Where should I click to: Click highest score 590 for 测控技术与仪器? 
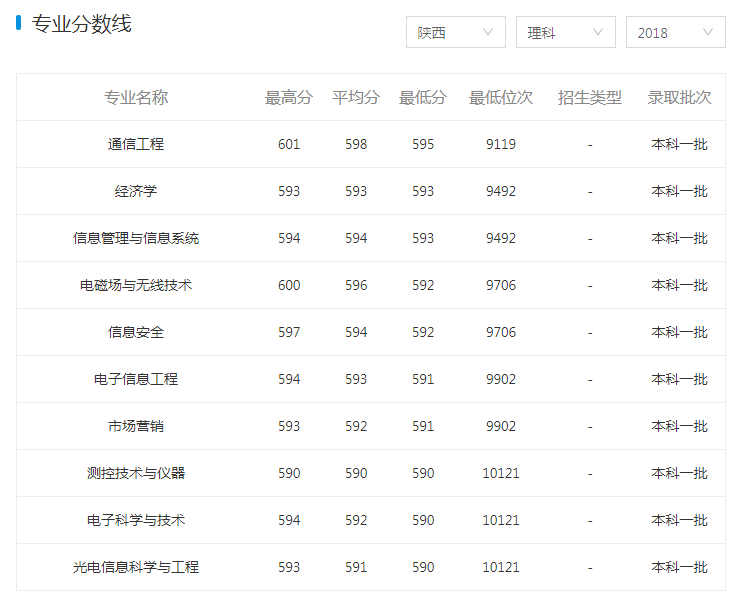point(289,473)
